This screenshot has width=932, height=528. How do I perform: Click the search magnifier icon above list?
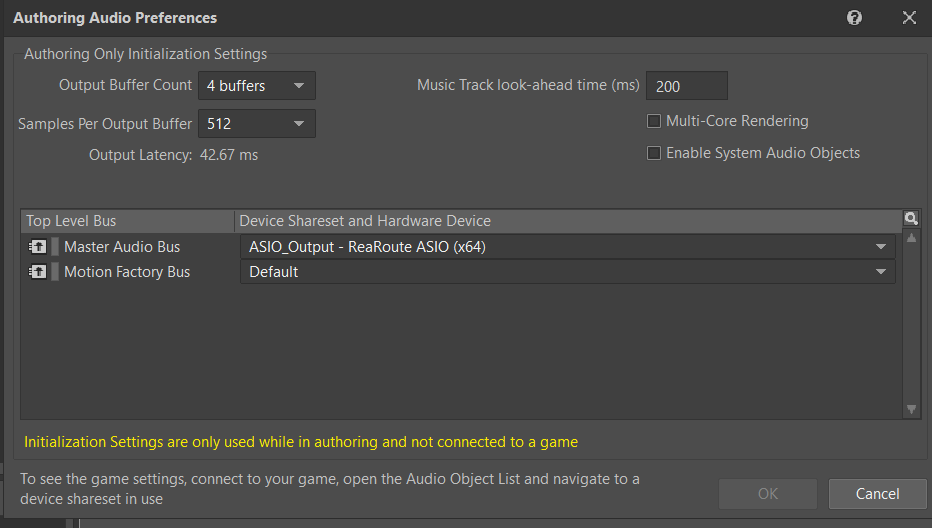[911, 219]
